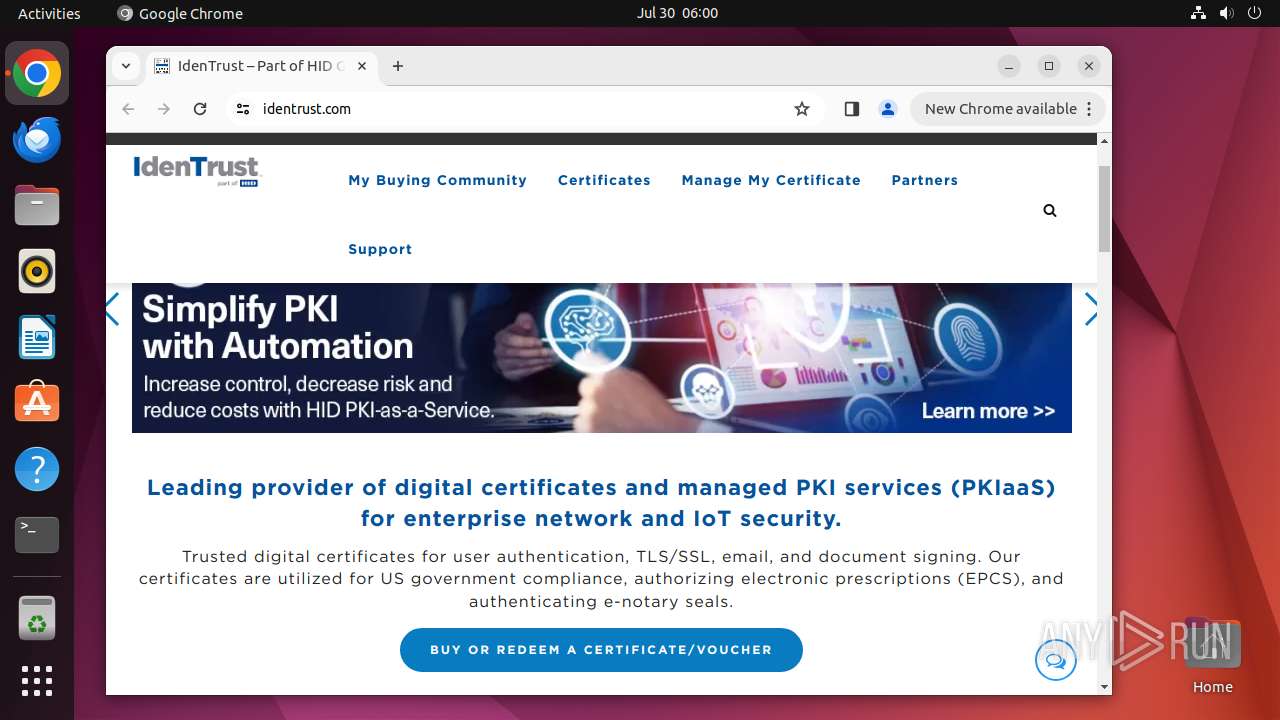Open the Chrome profile avatar
1280x720 pixels.
(888, 109)
